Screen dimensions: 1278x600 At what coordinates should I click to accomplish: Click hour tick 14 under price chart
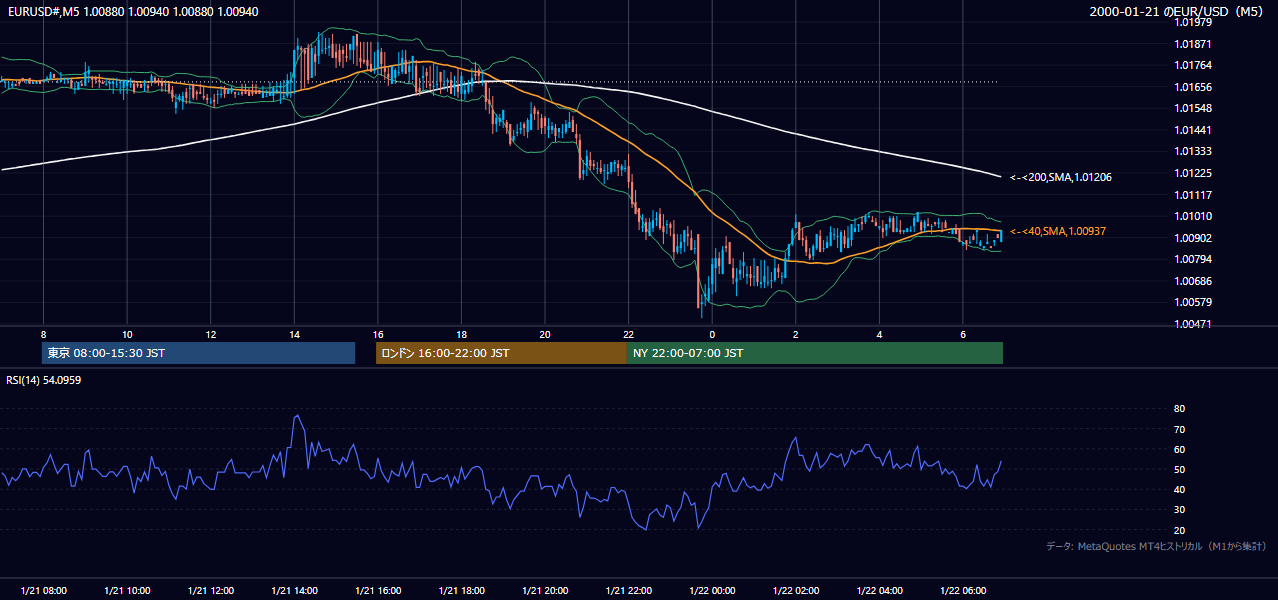294,334
